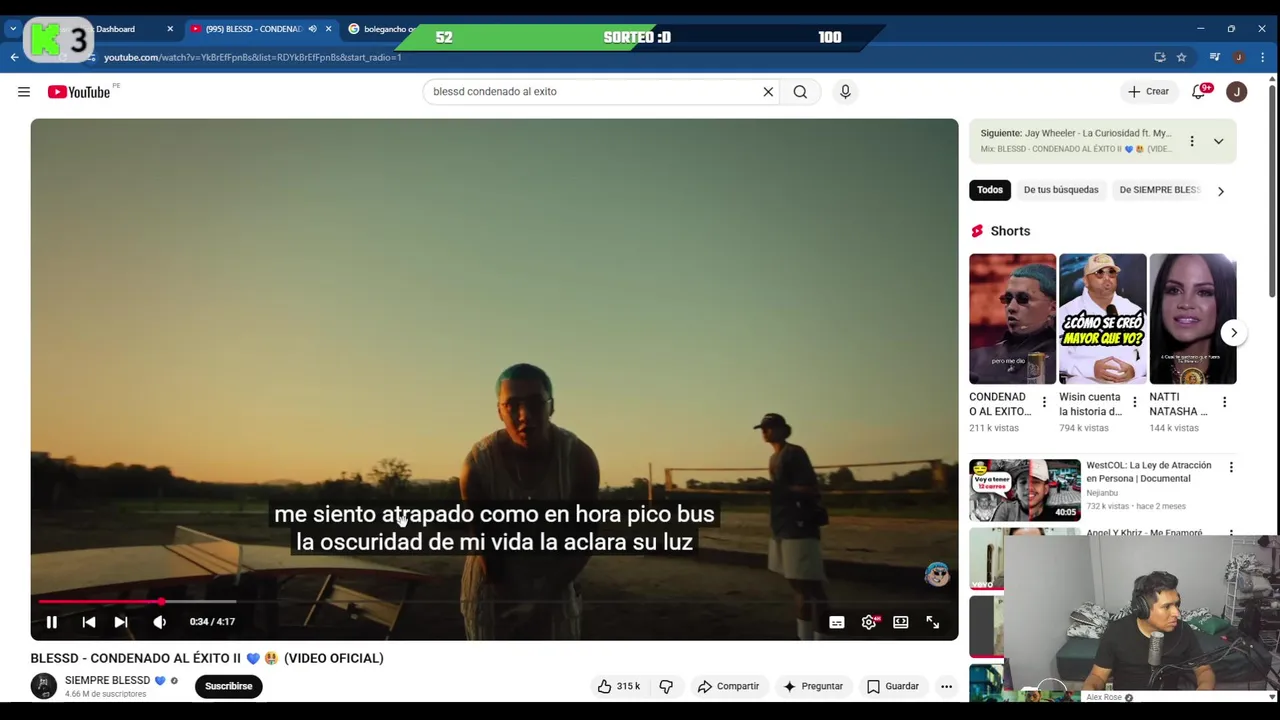
Task: Like the video with 315 k likes
Action: pyautogui.click(x=619, y=686)
